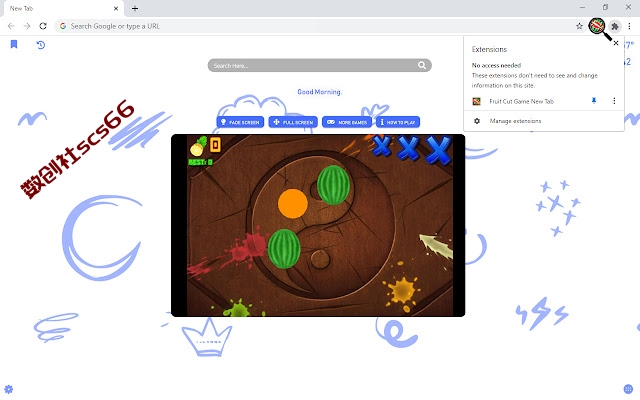Click the Google icon in address bar

63,26
